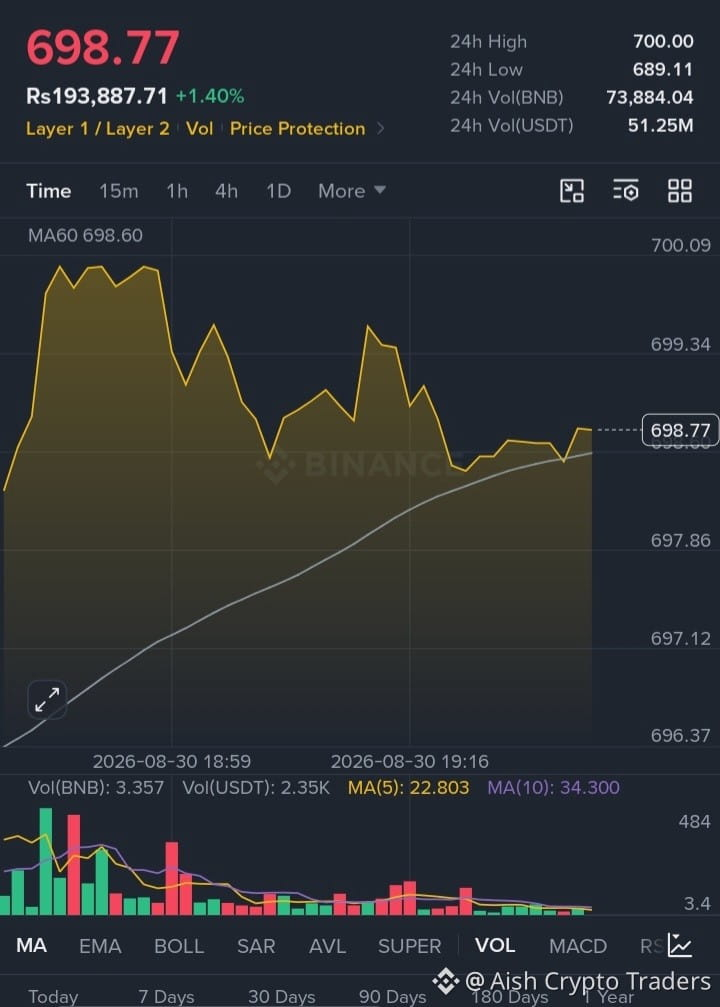Viewport: 720px width, 1007px height.
Task: Click the 24h Vol(BNB) value 73,884.04
Action: (650, 98)
